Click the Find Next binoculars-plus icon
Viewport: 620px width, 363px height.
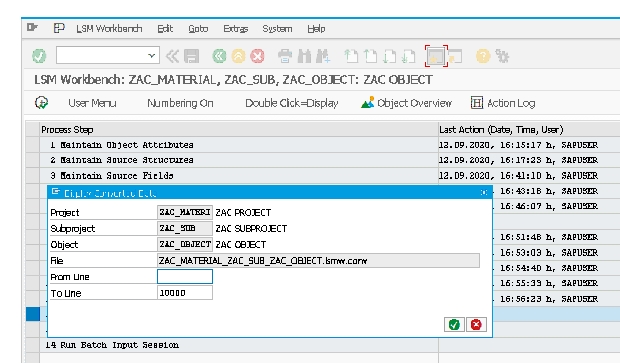point(323,56)
